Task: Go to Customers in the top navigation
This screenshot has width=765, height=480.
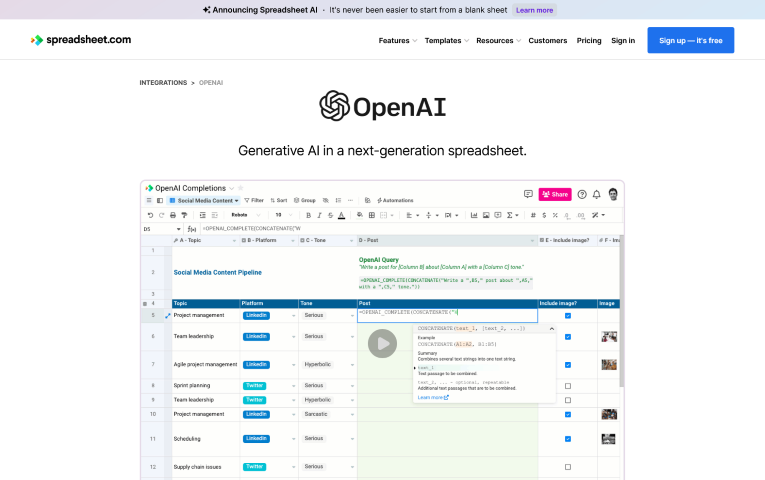Action: [x=547, y=41]
